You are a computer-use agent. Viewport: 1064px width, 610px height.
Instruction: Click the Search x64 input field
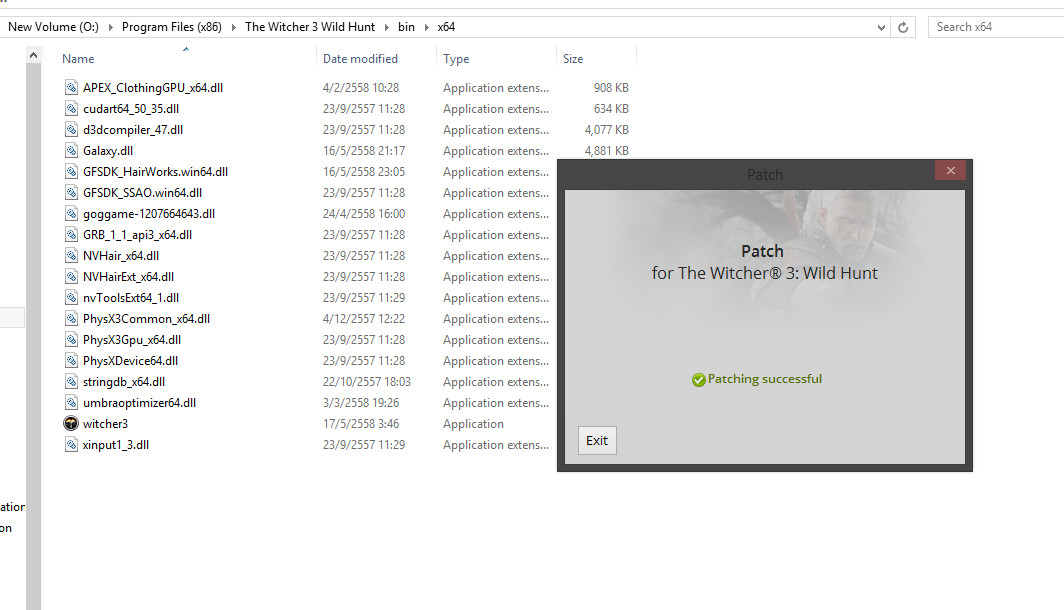[996, 27]
